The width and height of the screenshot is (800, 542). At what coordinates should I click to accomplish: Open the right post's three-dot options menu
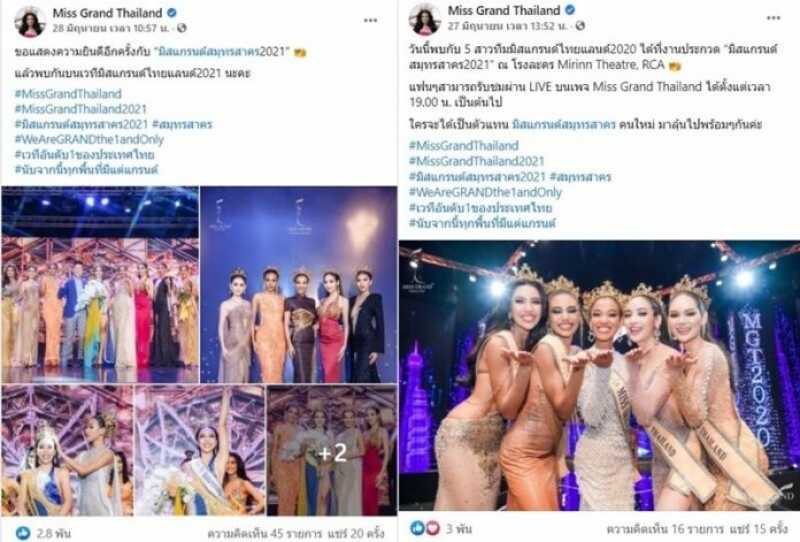click(773, 18)
